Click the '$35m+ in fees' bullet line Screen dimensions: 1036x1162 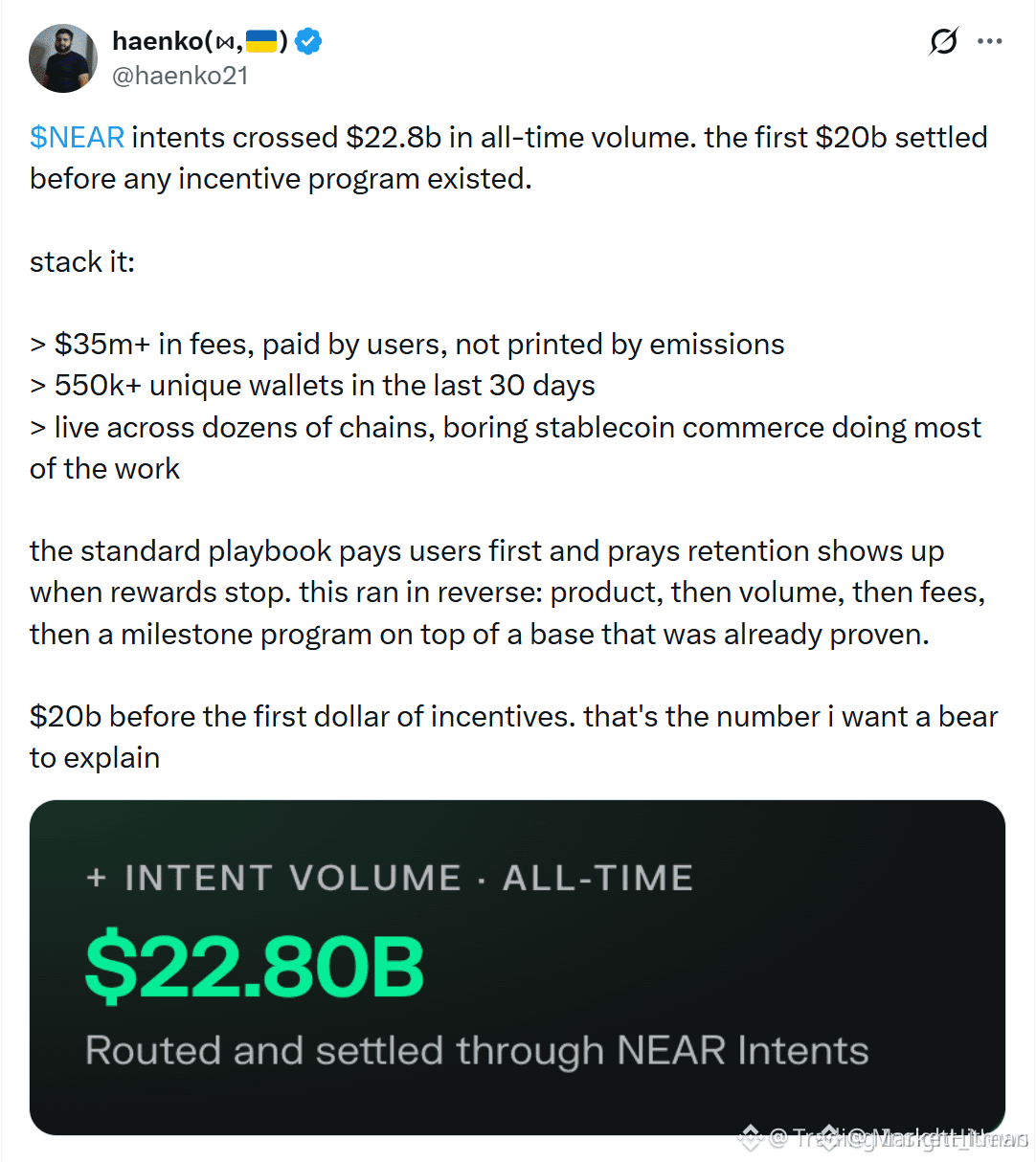(407, 344)
